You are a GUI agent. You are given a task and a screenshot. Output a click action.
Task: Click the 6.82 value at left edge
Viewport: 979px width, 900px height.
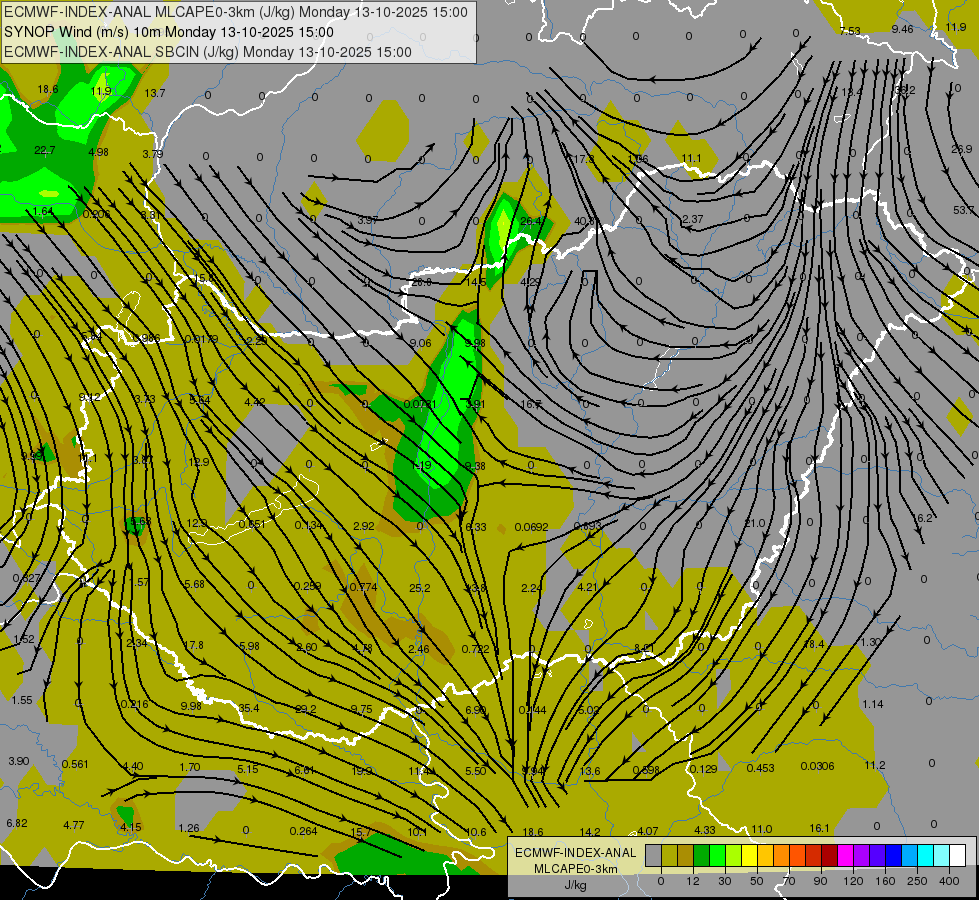pos(17,823)
